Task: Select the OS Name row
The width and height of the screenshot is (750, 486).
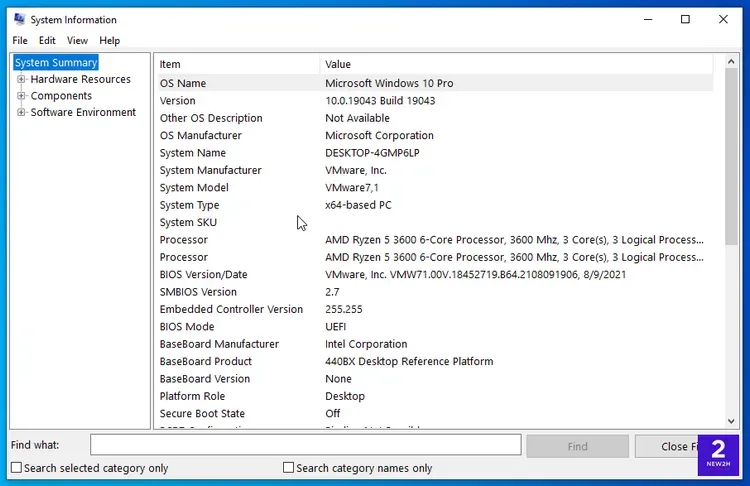Action: coord(435,83)
